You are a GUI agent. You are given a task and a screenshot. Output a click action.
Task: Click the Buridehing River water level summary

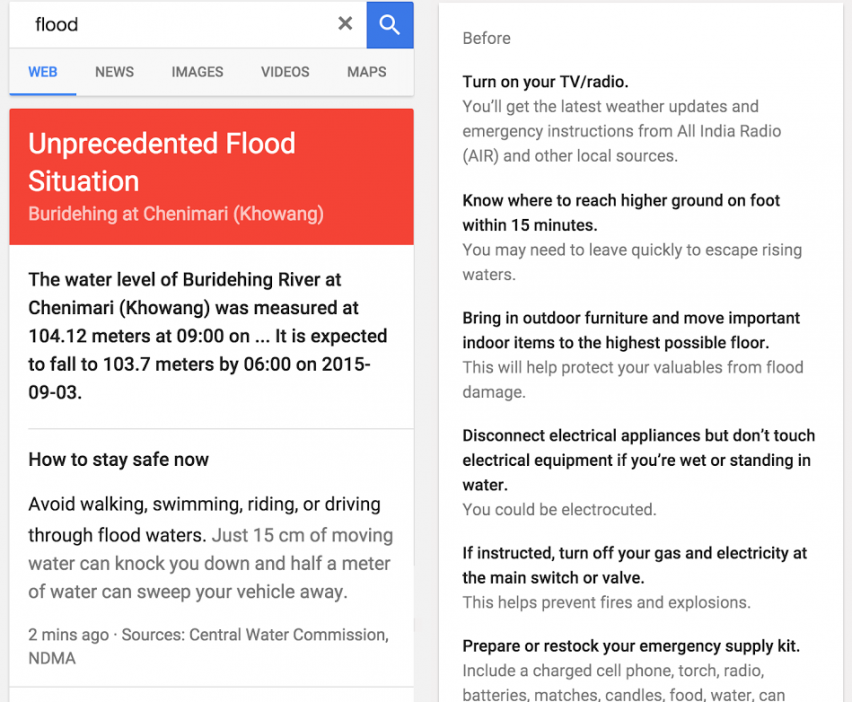click(208, 336)
